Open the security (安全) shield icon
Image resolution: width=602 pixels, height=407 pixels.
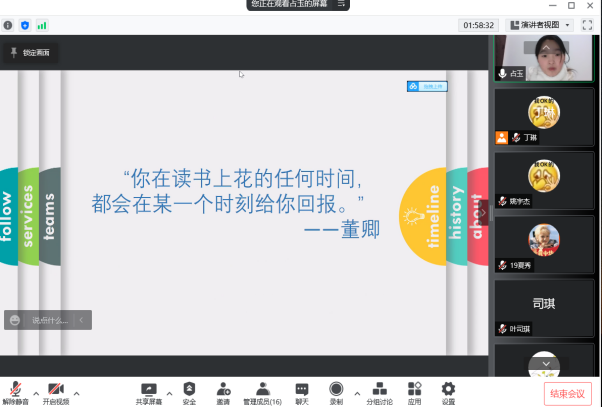pyautogui.click(x=189, y=388)
